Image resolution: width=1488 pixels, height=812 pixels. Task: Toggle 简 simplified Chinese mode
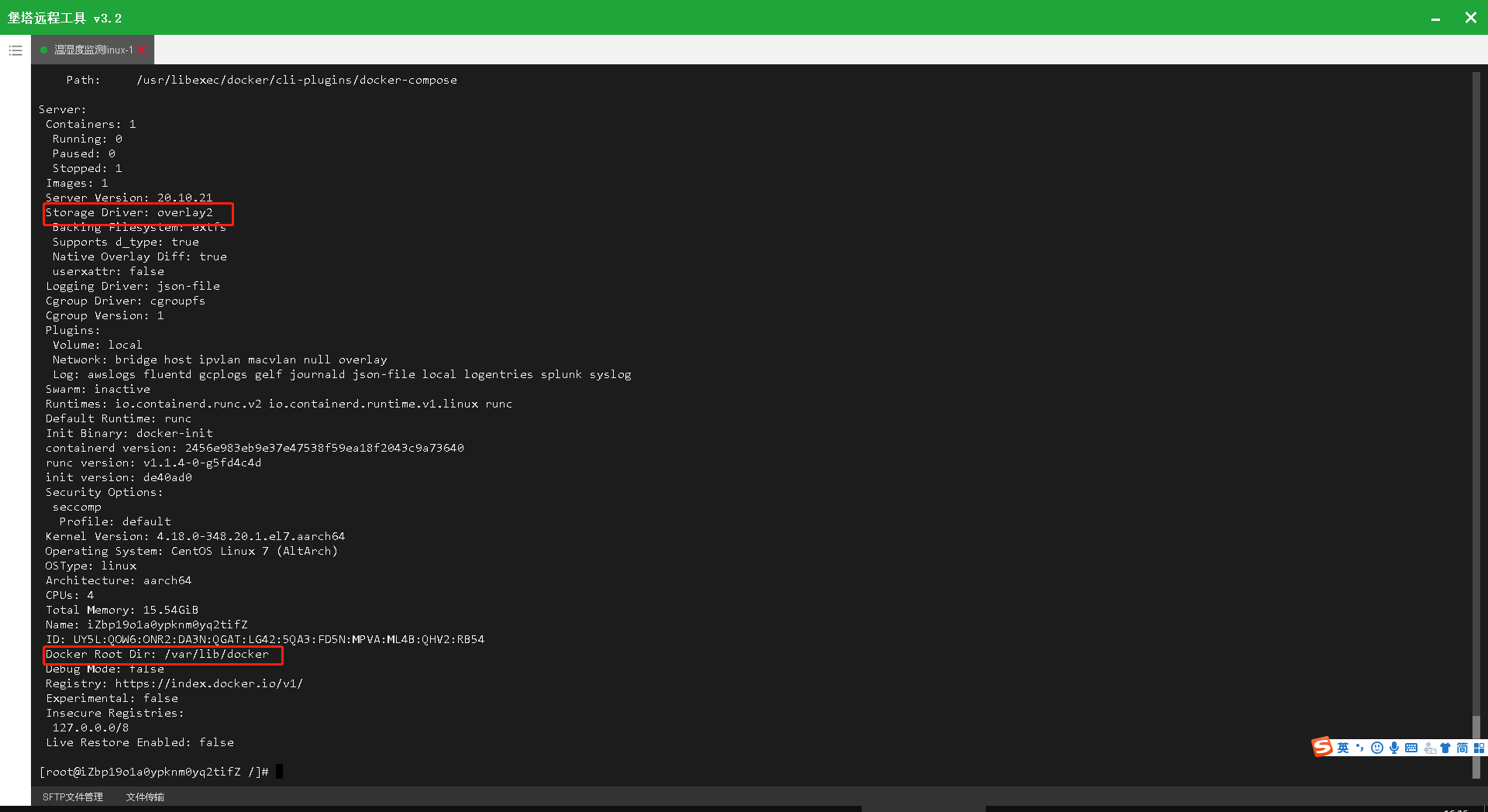(1462, 748)
